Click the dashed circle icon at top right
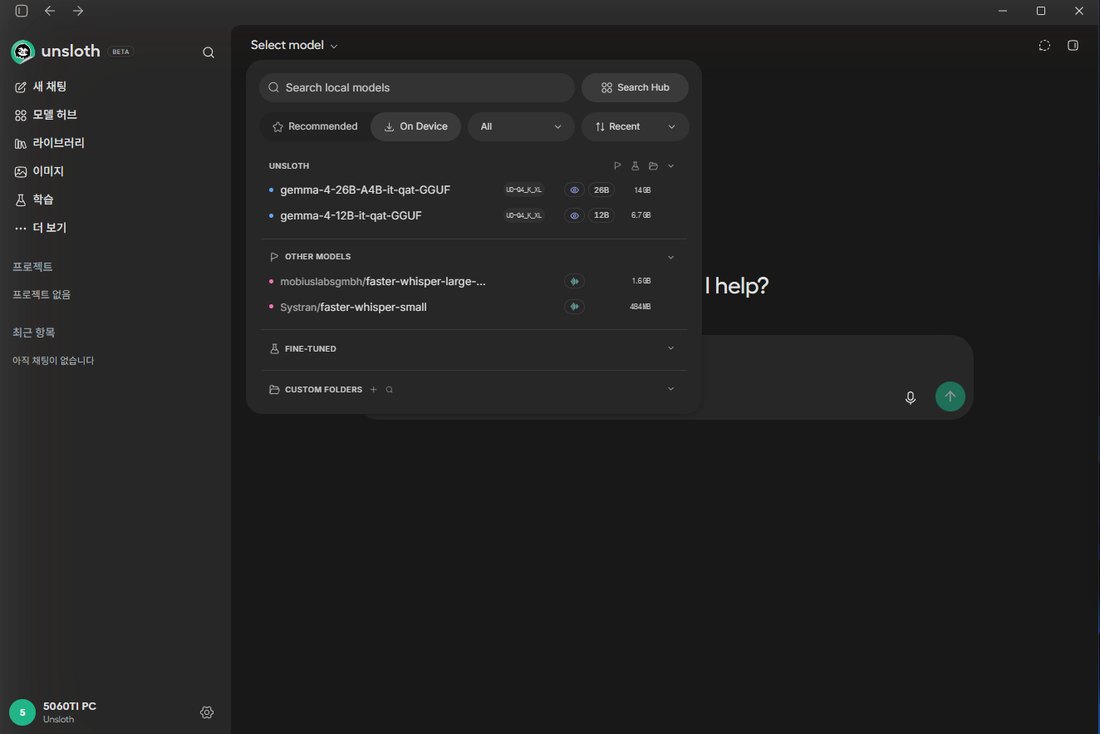 click(1045, 46)
